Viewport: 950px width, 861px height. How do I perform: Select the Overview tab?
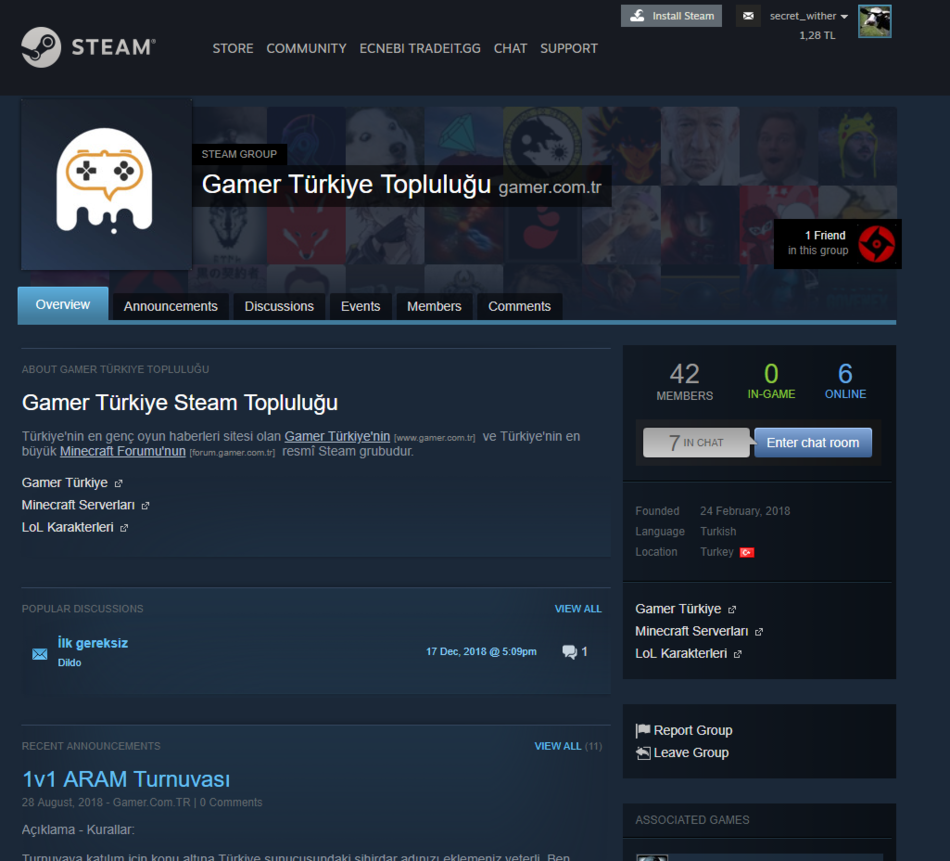pos(63,305)
